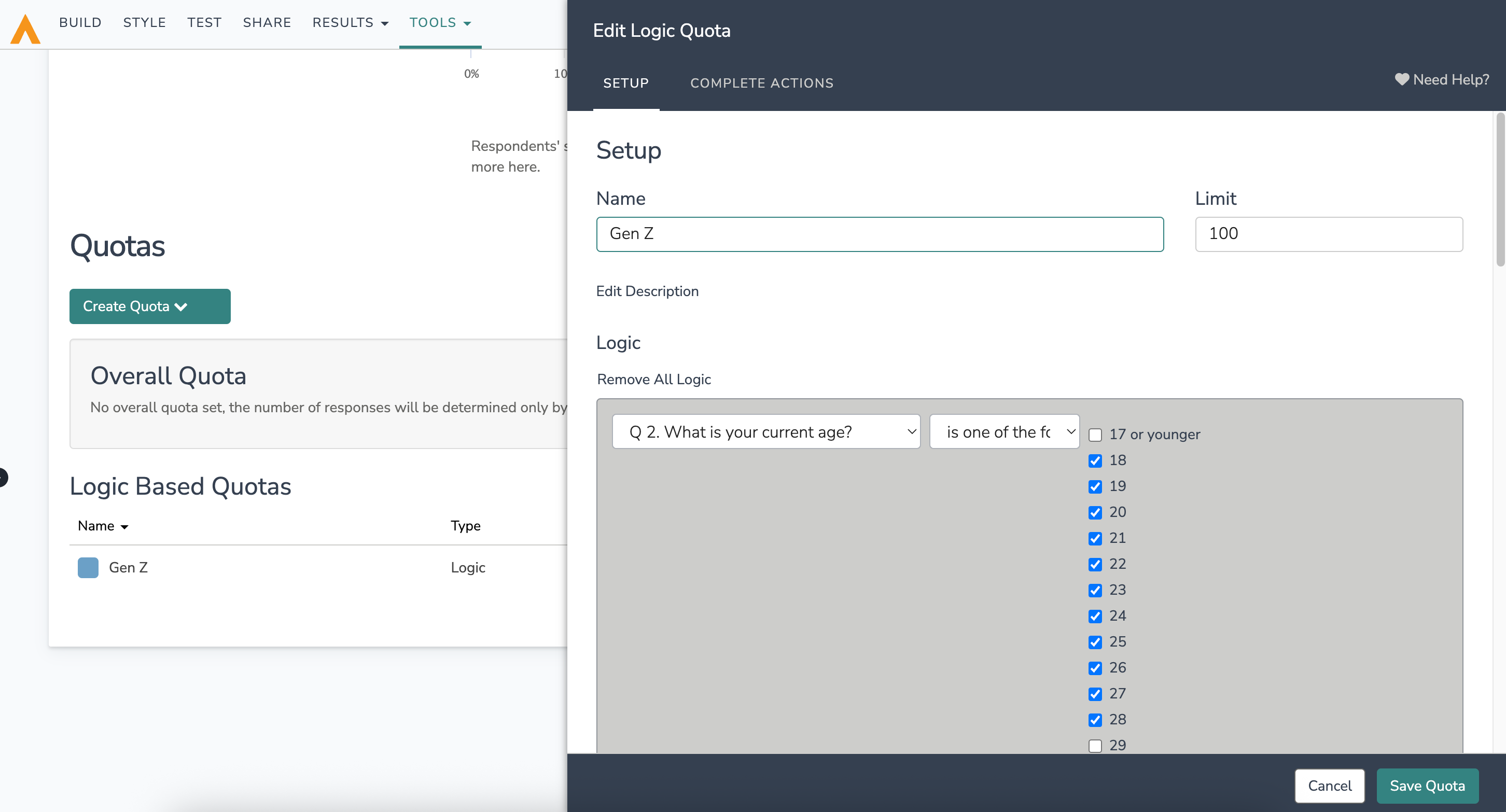Uncheck the age 24 checkbox

point(1095,616)
